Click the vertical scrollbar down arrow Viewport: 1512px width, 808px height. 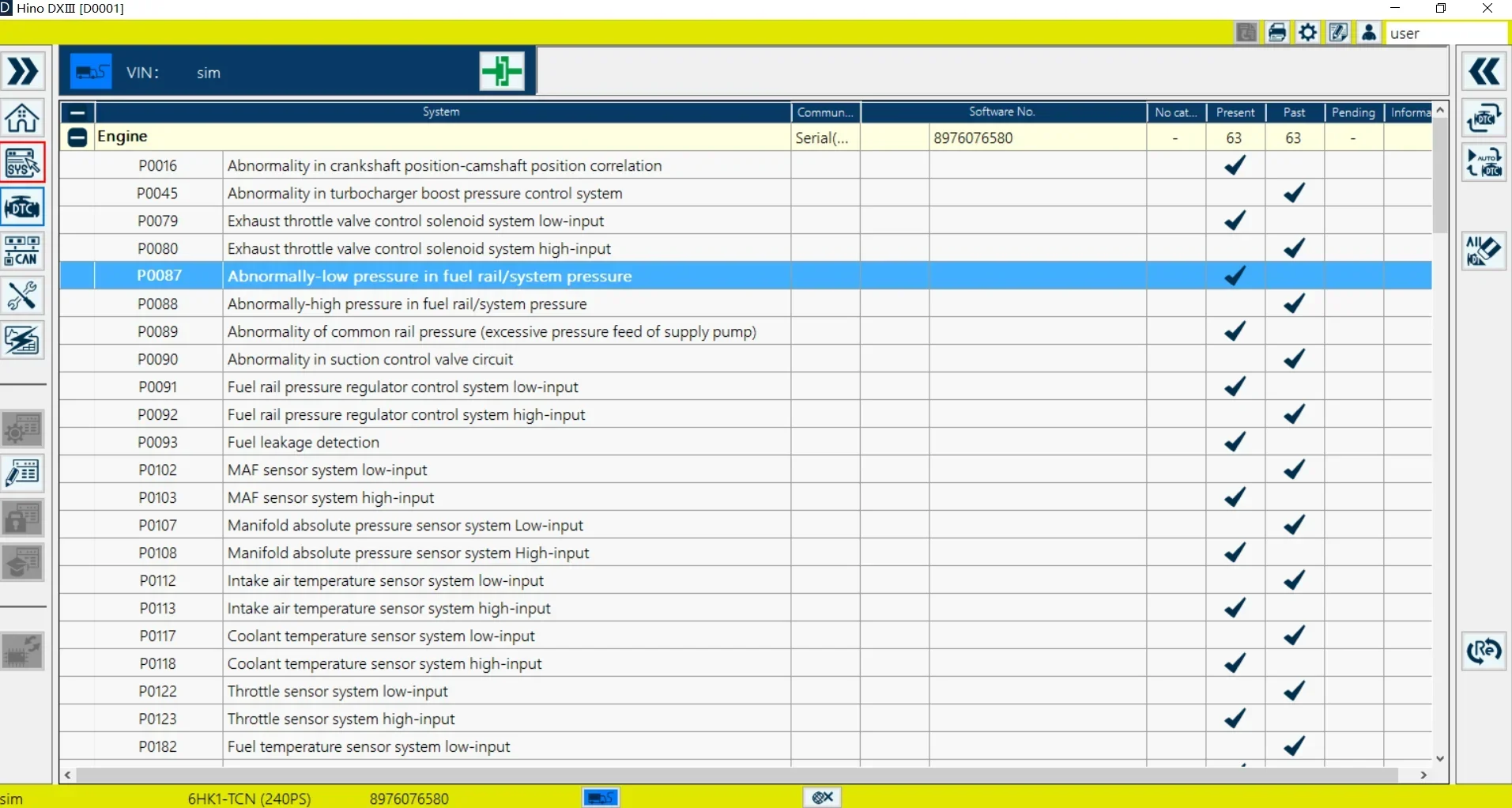[x=1440, y=758]
